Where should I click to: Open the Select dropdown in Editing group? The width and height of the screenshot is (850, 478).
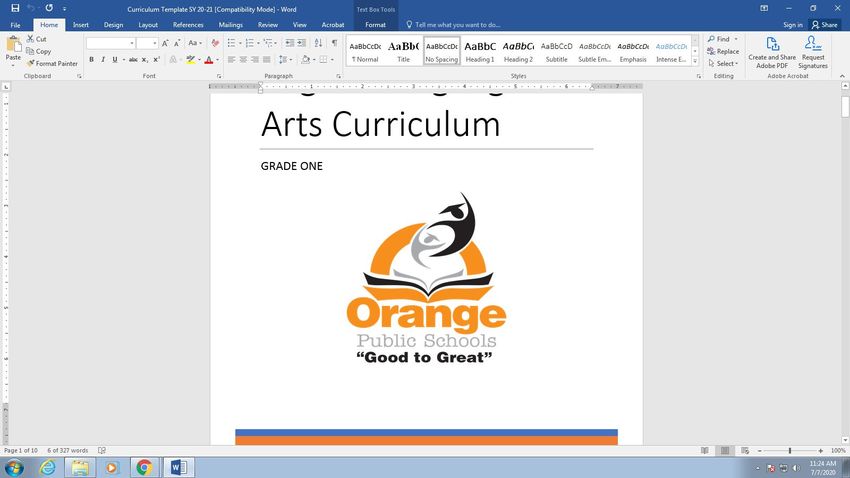723,63
